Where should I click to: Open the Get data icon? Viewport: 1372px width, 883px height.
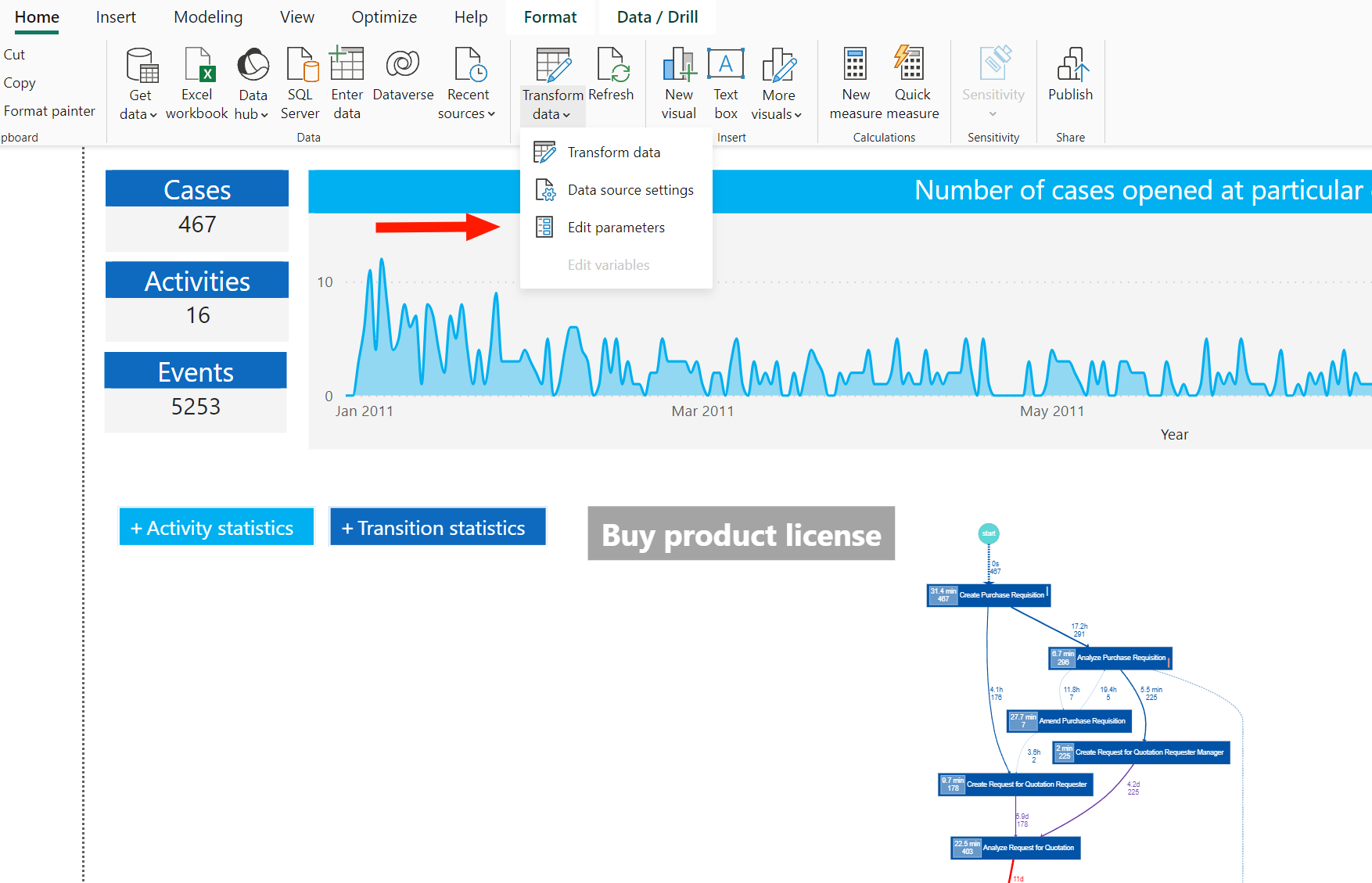point(142,65)
